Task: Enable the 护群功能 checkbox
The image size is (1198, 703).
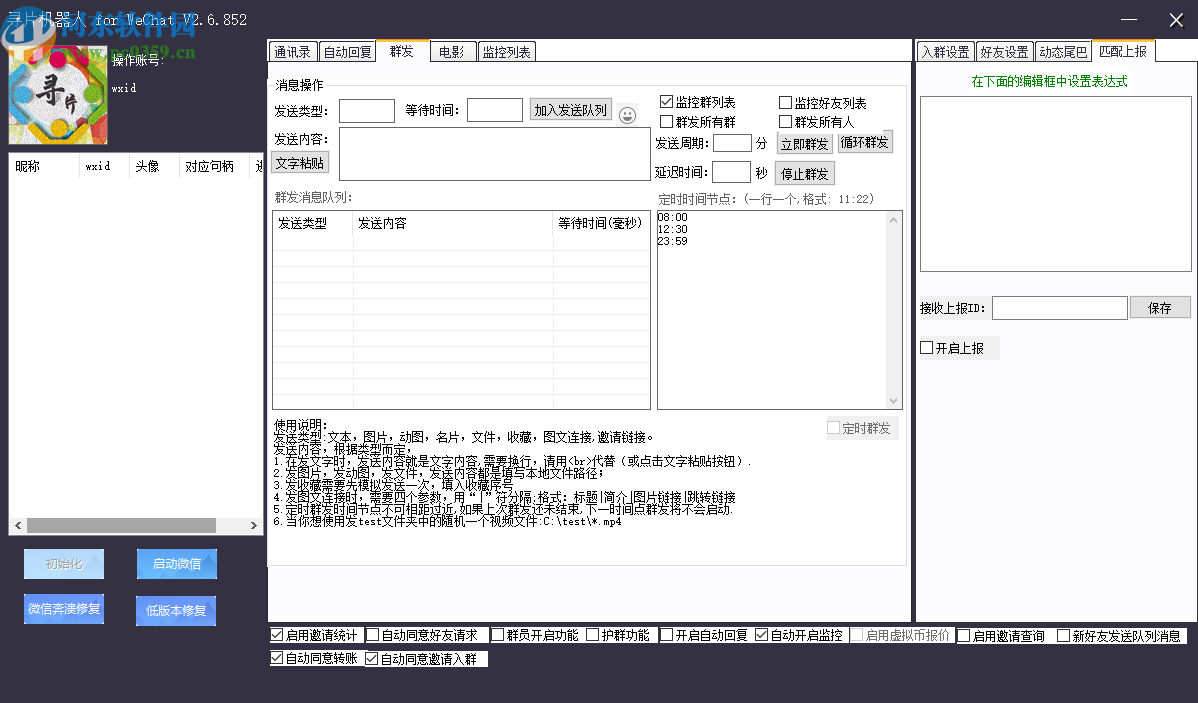Action: click(592, 634)
